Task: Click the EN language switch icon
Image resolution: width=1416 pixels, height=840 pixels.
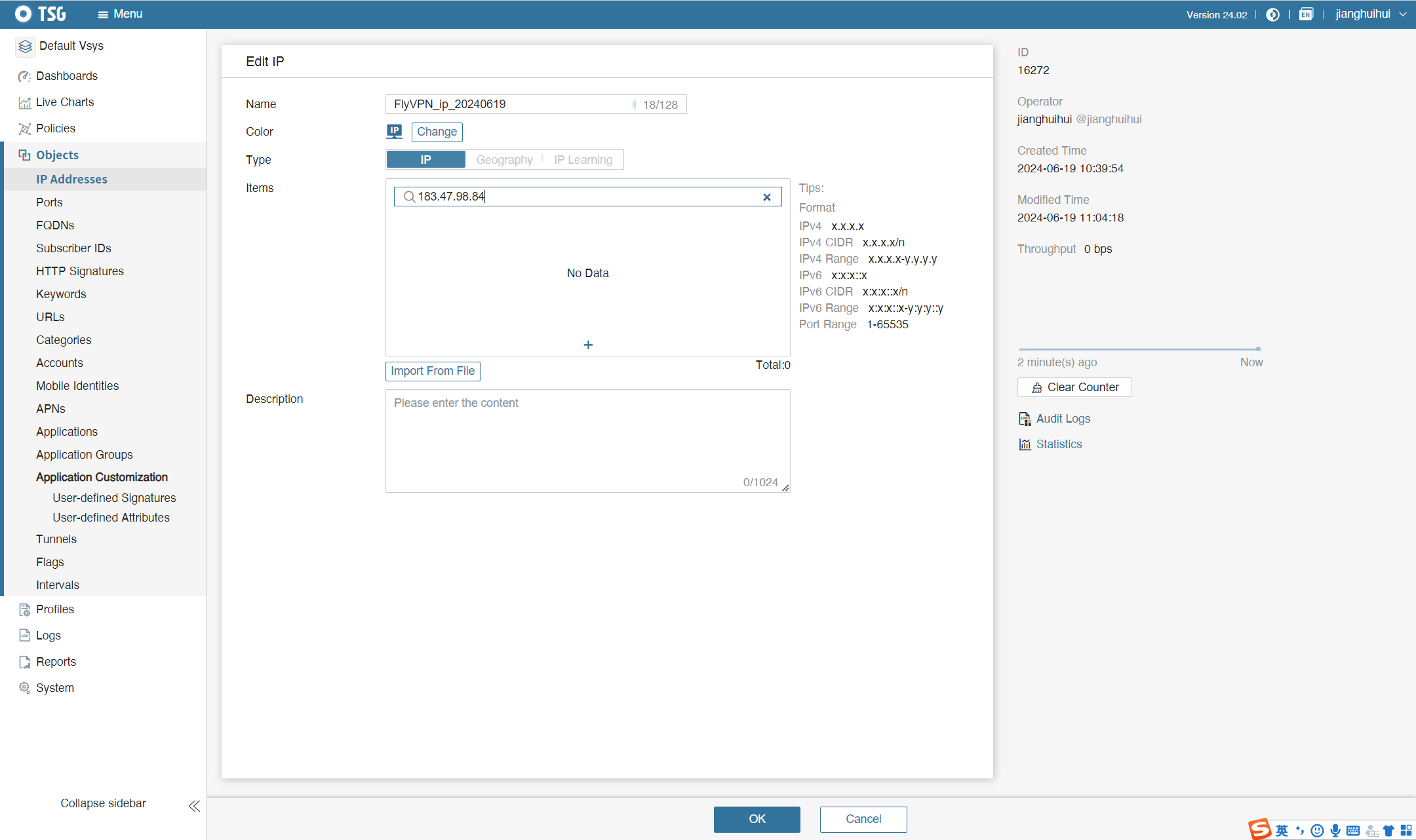Action: tap(1306, 14)
